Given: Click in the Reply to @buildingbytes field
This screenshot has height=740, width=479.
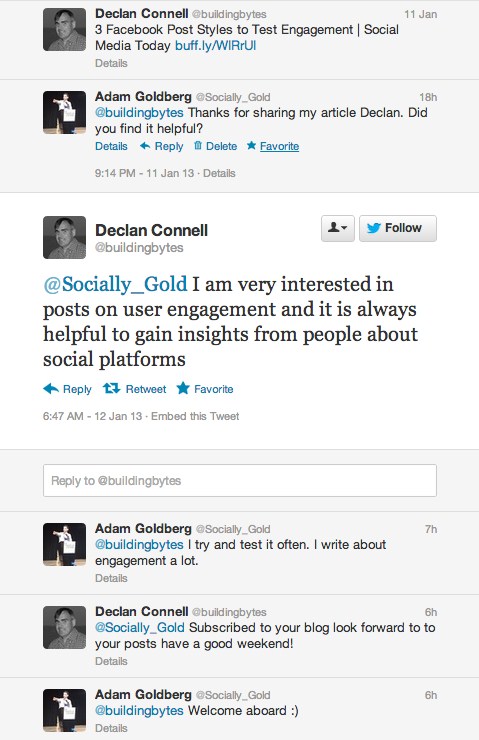Looking at the screenshot, I should click(240, 480).
